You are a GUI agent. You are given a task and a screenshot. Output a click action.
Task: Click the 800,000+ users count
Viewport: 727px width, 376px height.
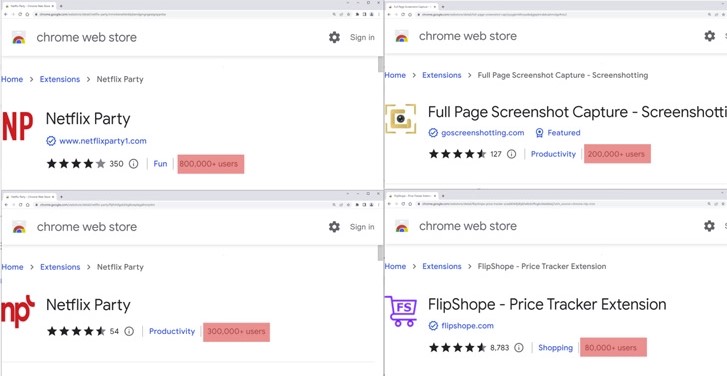[210, 164]
